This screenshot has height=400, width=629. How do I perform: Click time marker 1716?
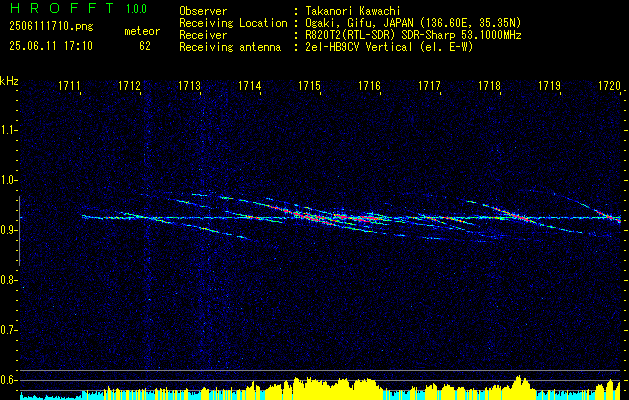coord(369,86)
